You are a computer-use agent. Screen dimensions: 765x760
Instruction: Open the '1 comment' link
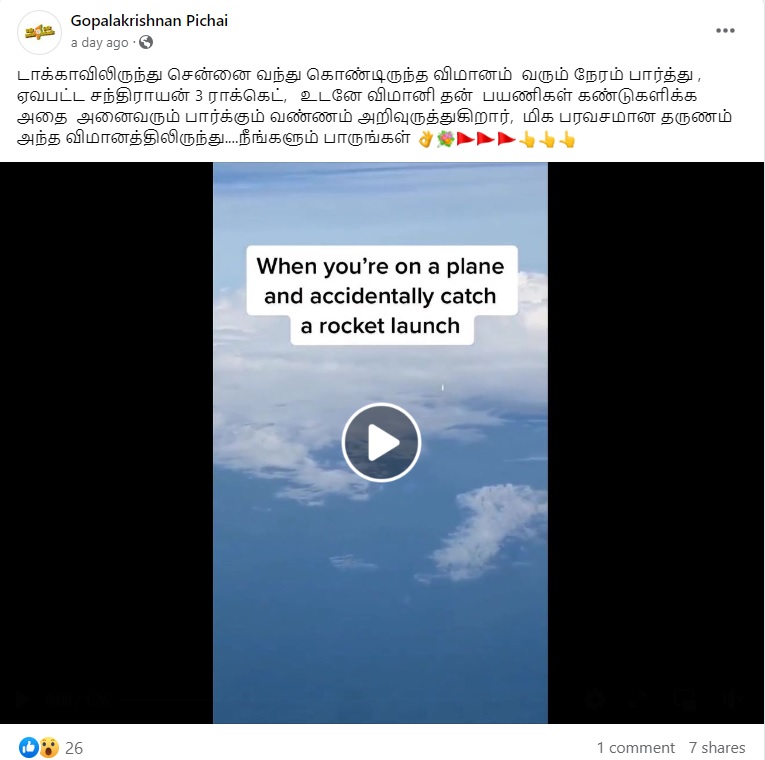(636, 747)
